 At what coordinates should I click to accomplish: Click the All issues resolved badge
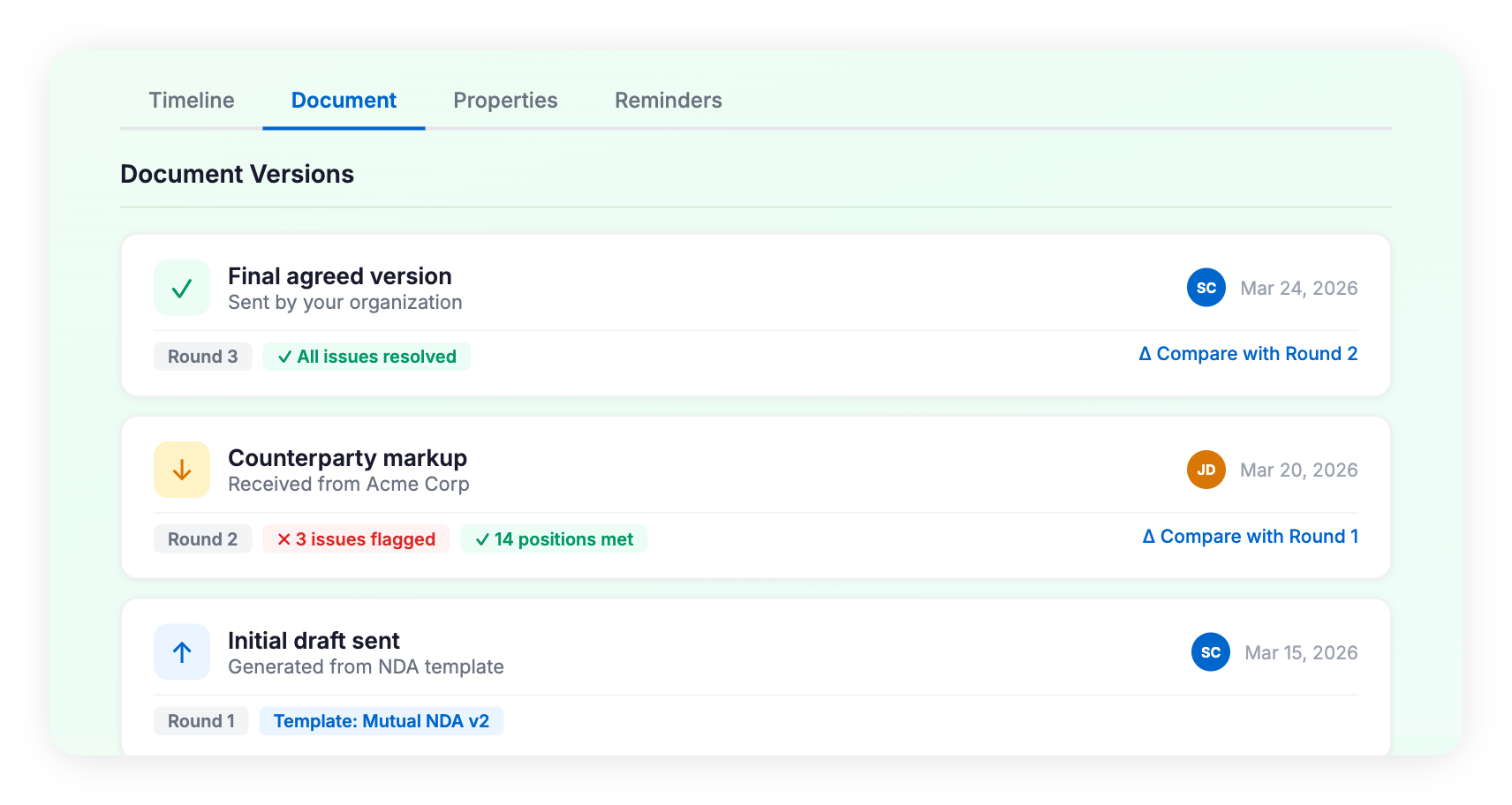coord(367,357)
